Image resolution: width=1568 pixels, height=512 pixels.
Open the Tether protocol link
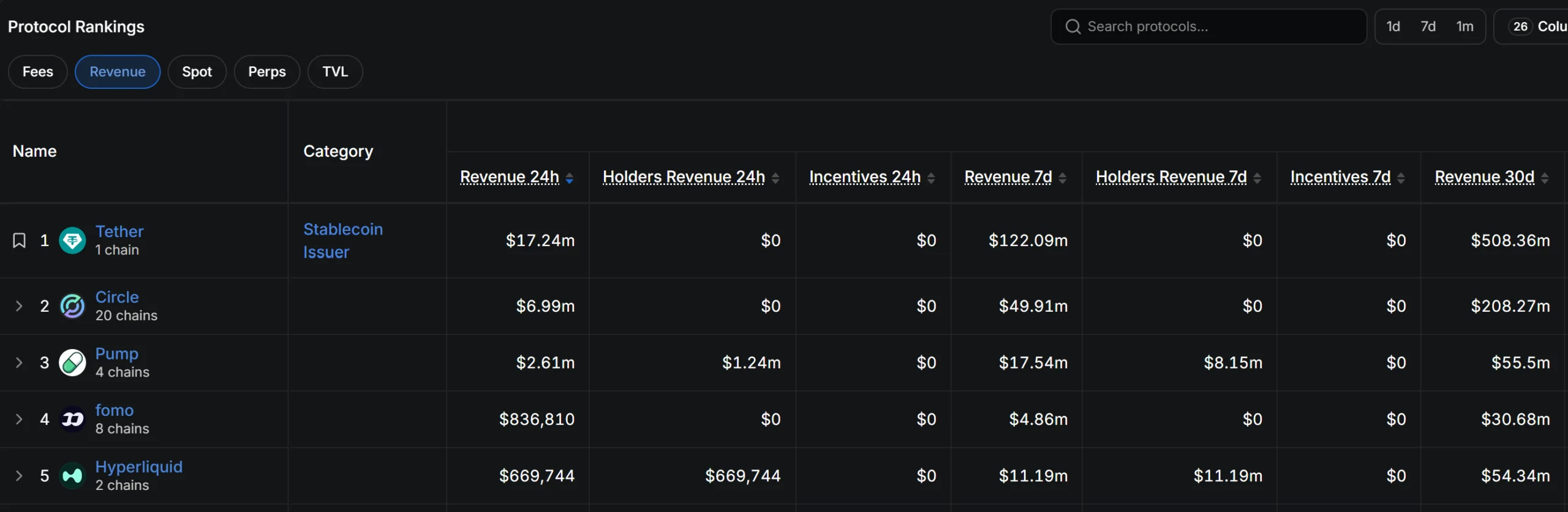tap(119, 232)
